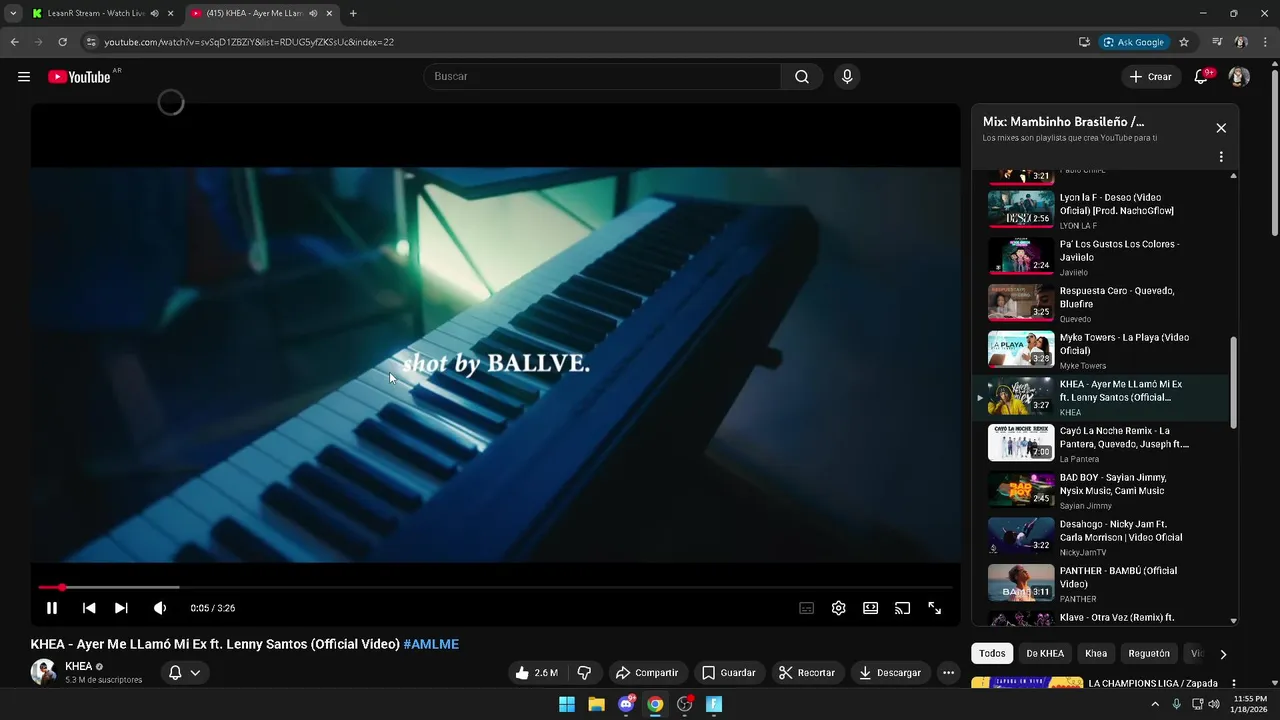This screenshot has height=720, width=1280.
Task: Open player settings gear
Action: click(x=839, y=608)
